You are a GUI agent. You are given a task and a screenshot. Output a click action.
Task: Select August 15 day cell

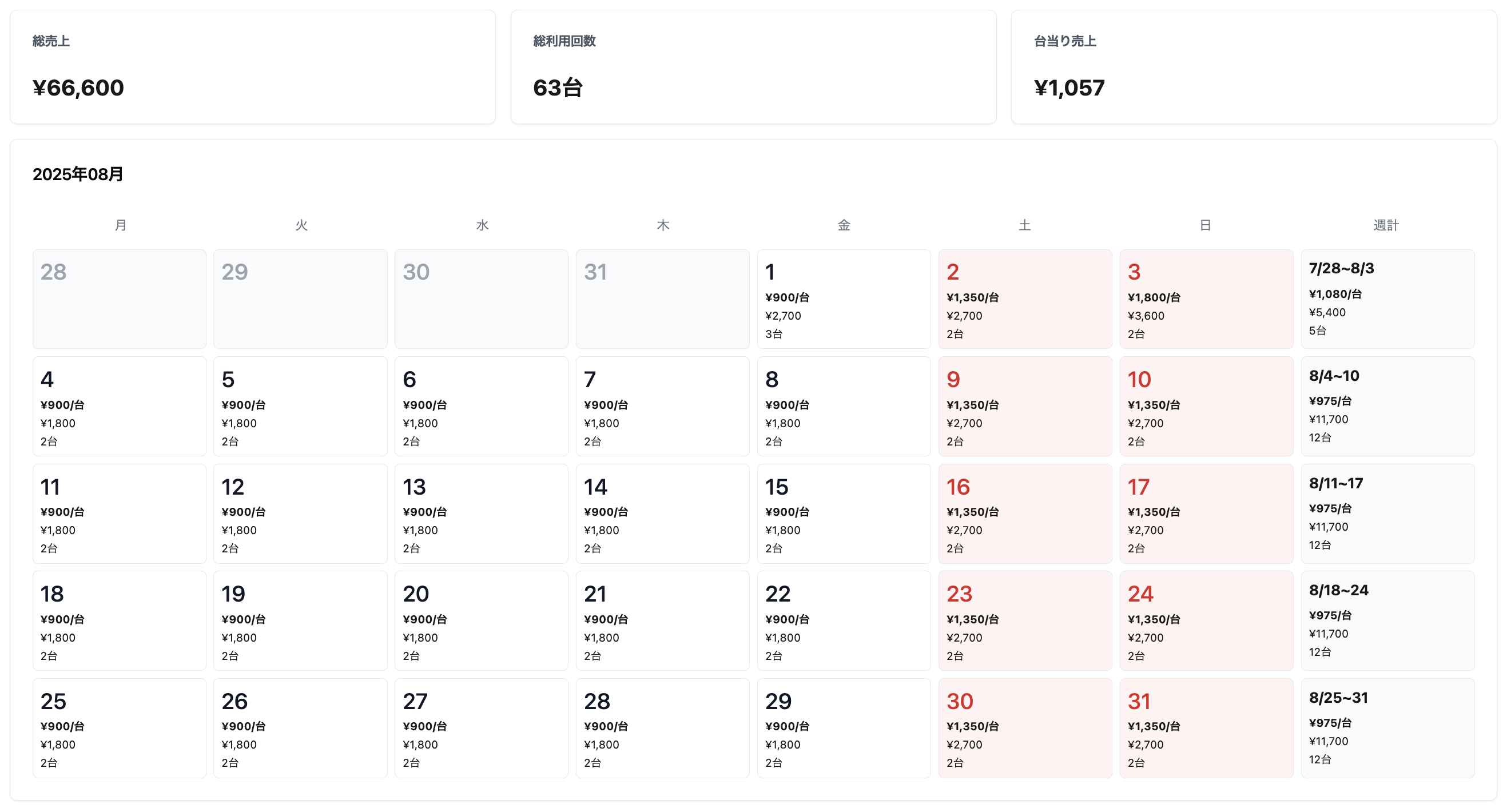click(843, 514)
